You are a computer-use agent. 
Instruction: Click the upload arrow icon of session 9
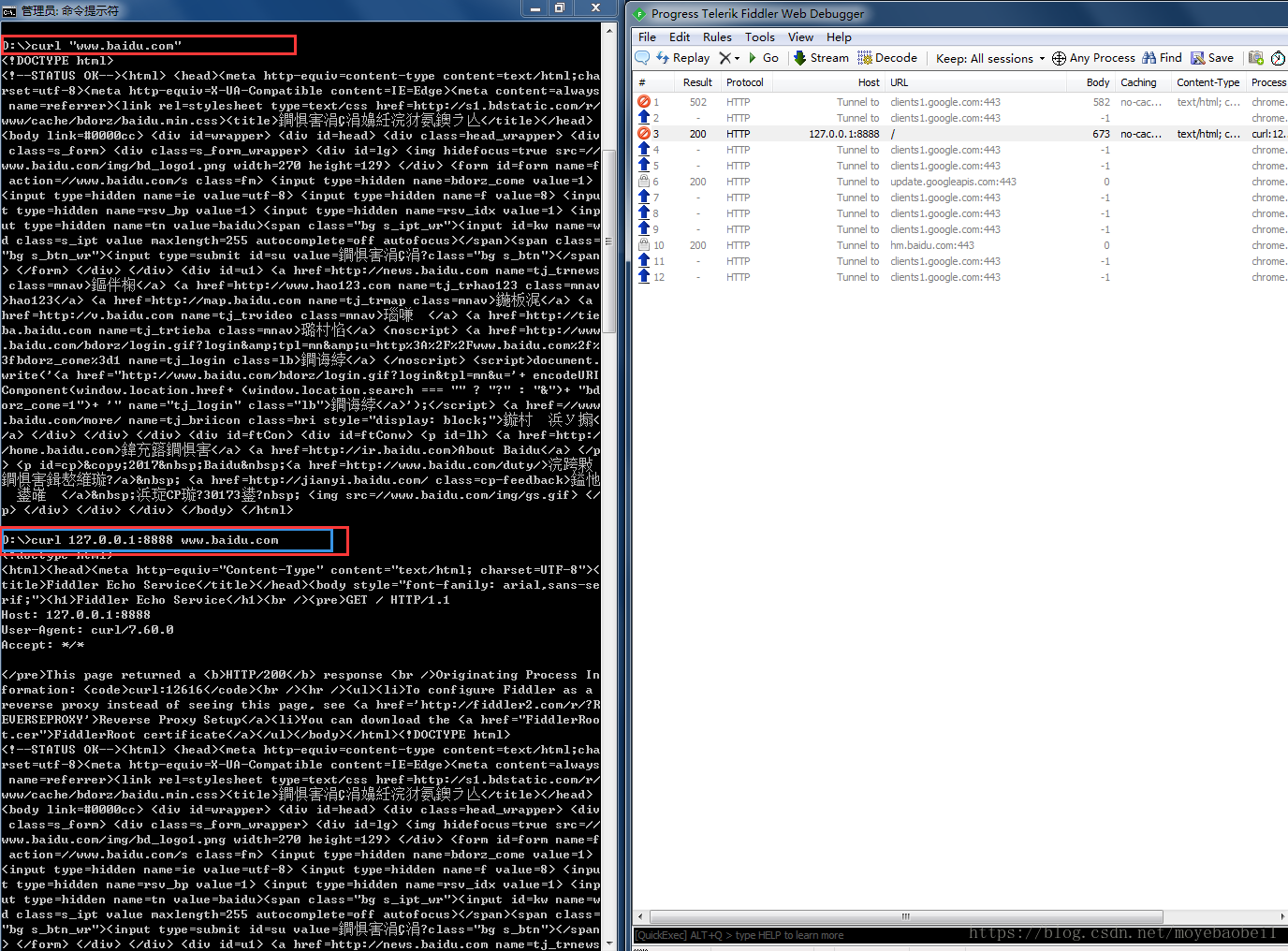tap(644, 229)
